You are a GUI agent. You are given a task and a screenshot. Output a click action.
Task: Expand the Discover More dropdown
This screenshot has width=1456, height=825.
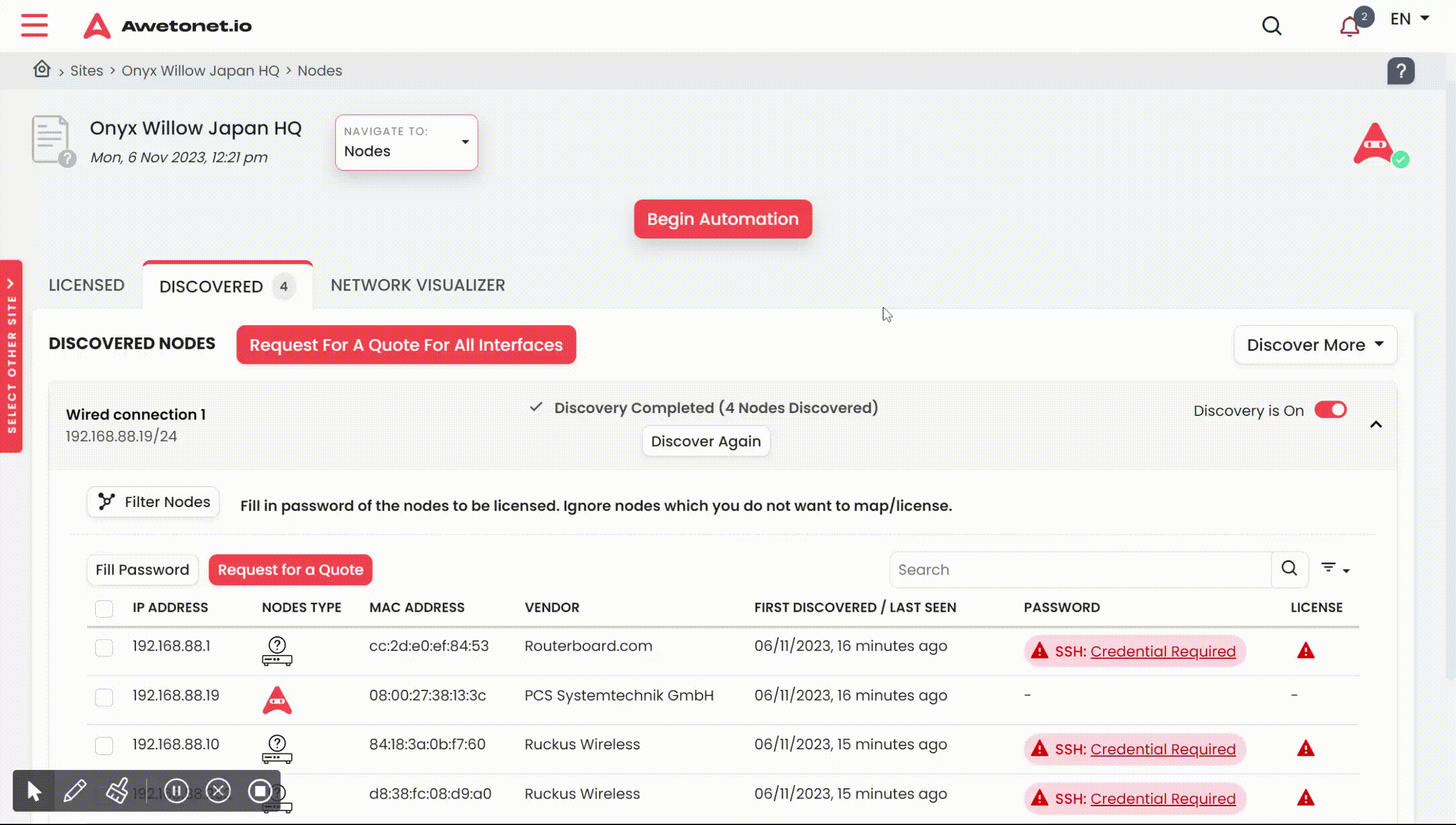(1314, 344)
